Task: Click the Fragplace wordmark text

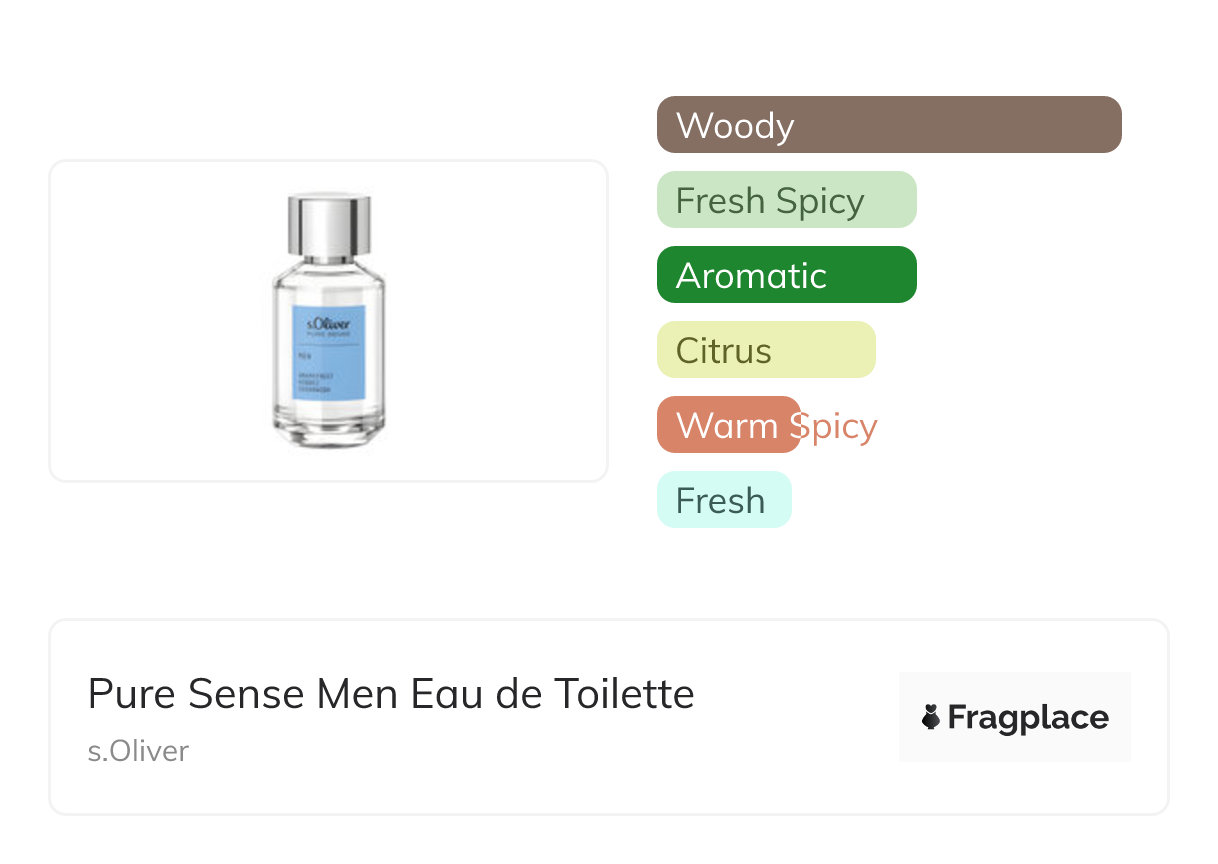Action: click(x=1028, y=718)
